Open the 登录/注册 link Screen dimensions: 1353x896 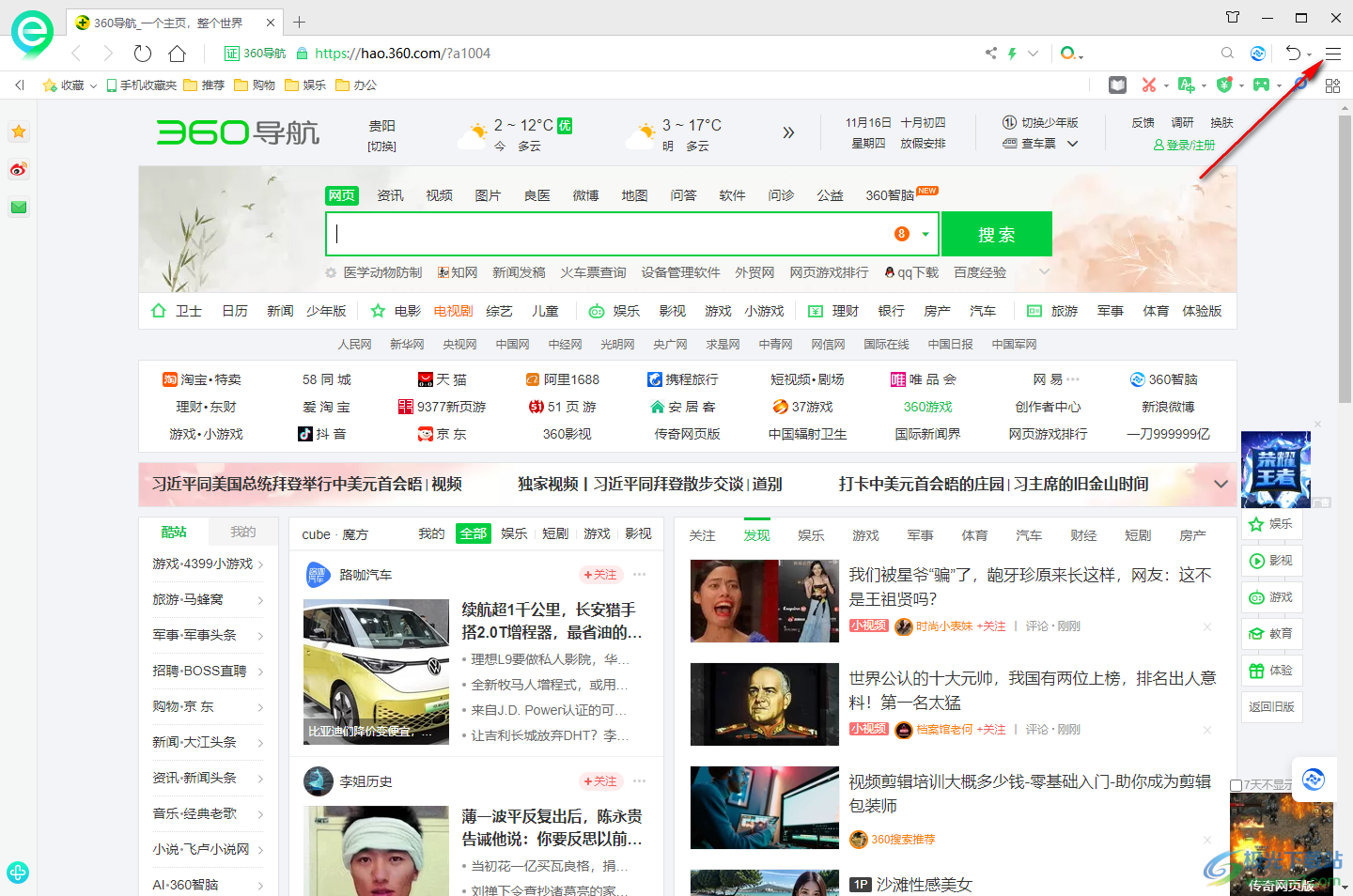(x=1184, y=145)
